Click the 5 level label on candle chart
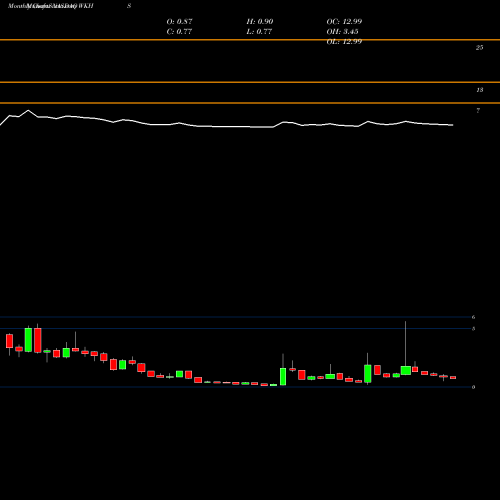 point(473,329)
